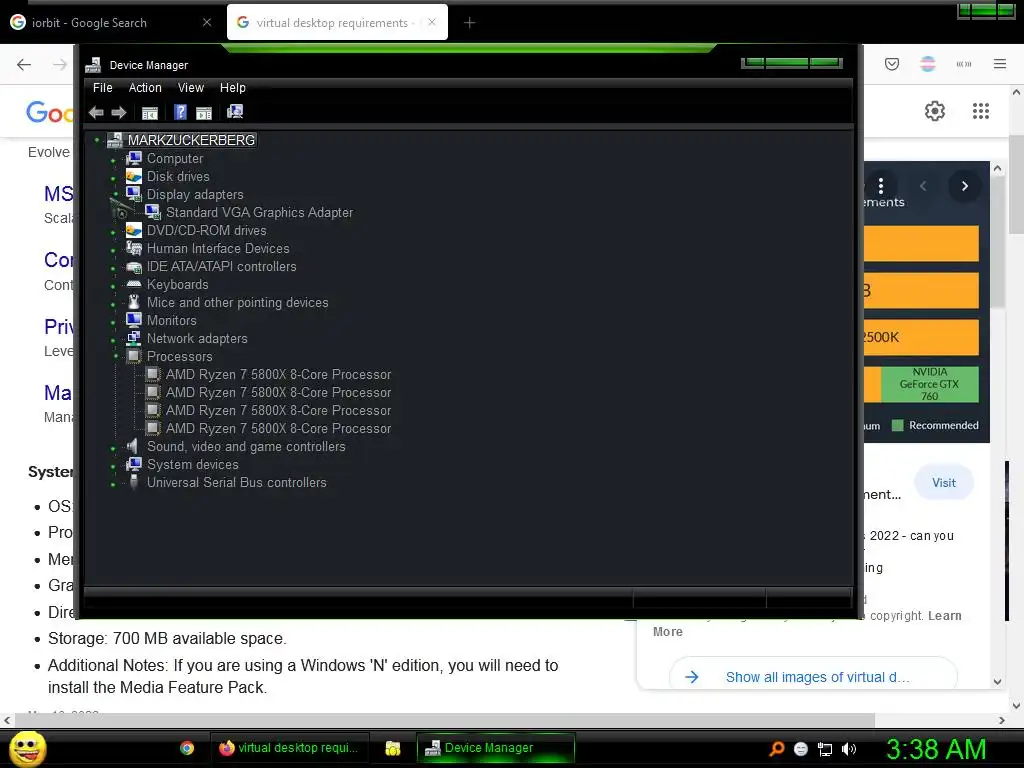The width and height of the screenshot is (1024, 768).
Task: Select the first AMD Ryzen 7 5800X processor entry
Action: pos(278,374)
